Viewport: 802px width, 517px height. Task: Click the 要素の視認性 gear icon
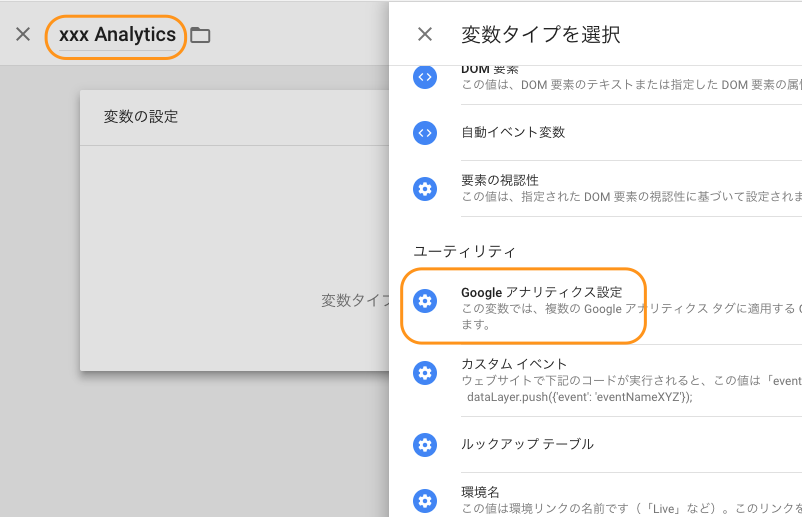click(x=425, y=189)
